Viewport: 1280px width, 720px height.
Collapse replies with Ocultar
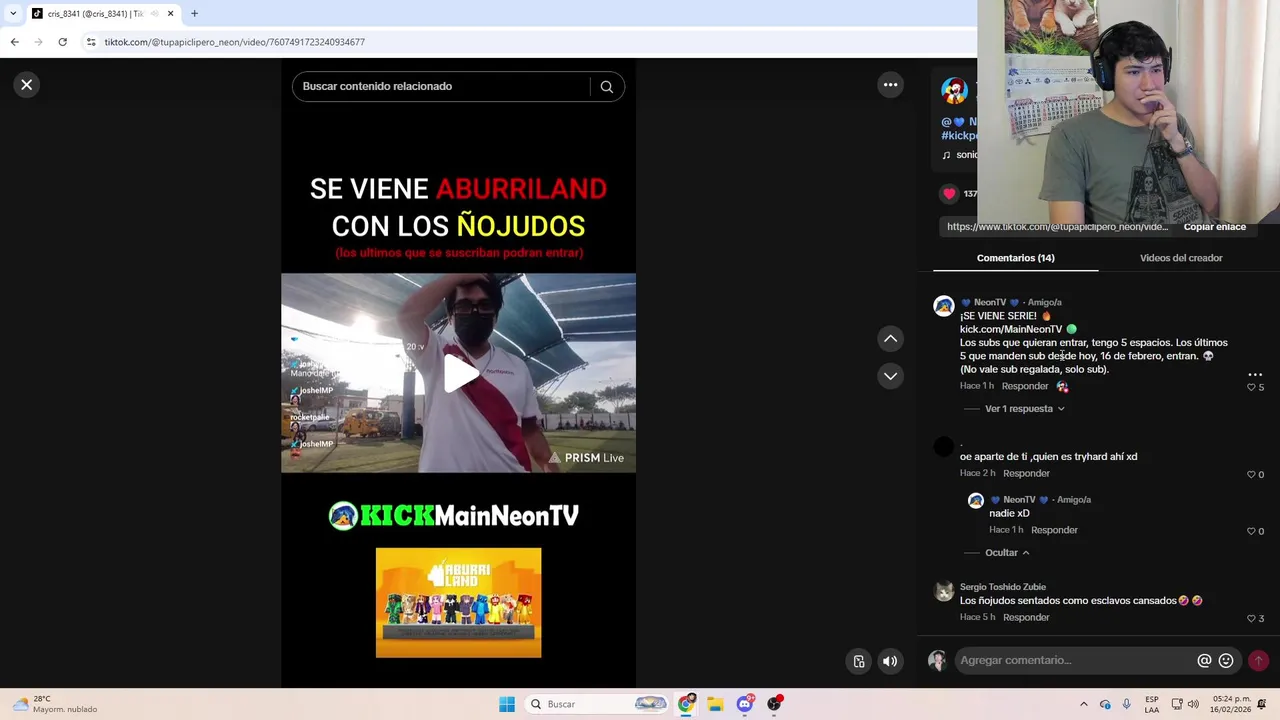(1007, 553)
